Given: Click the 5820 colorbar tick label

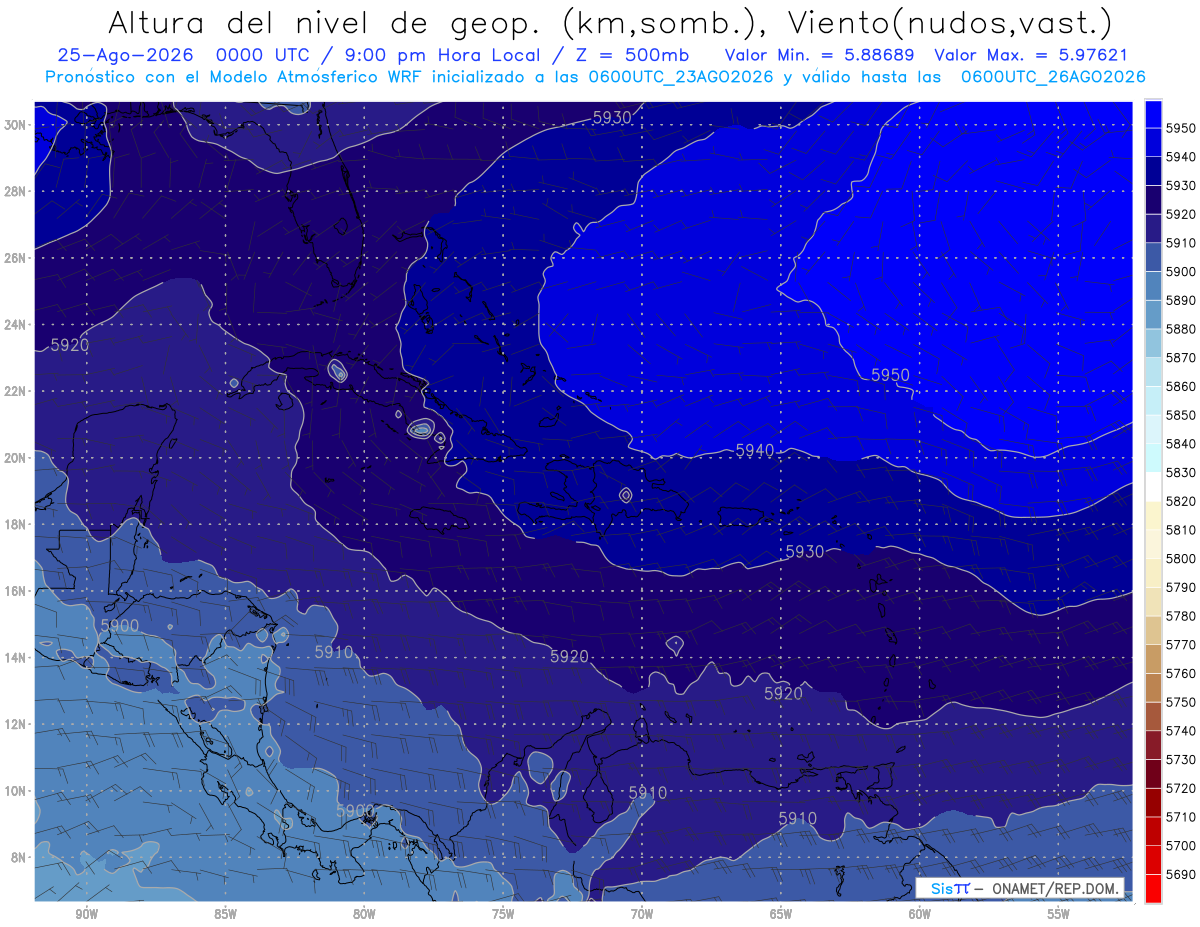Looking at the screenshot, I should (1182, 501).
